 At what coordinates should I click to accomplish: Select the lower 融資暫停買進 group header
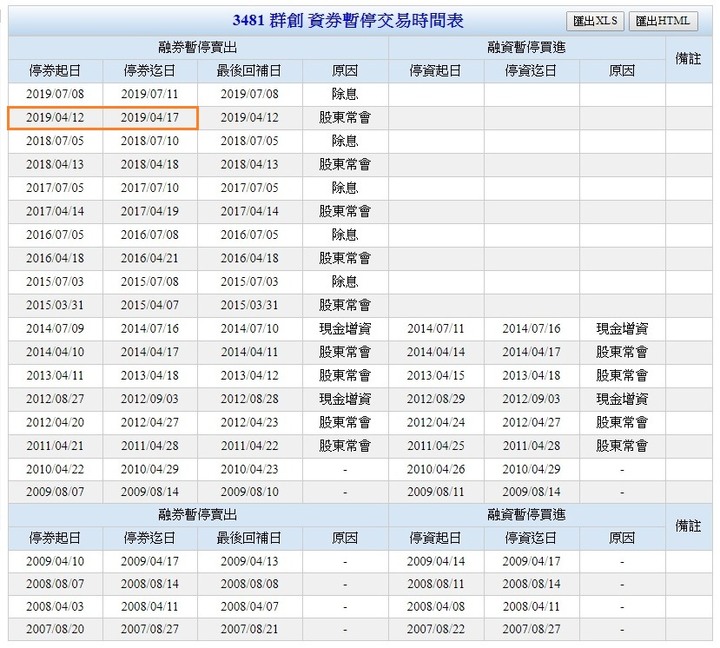(526, 515)
